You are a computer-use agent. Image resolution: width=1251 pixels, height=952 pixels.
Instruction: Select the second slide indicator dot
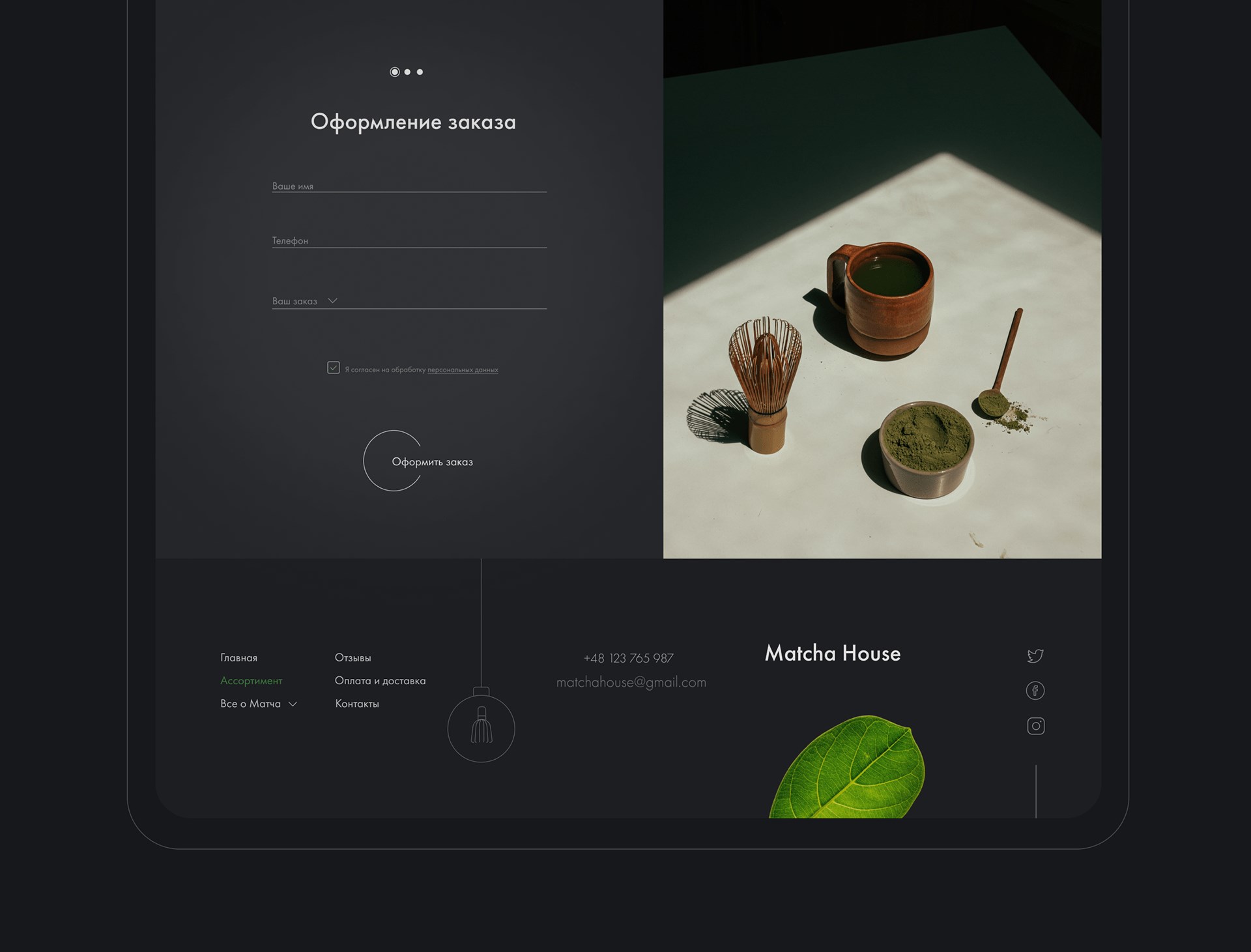point(408,72)
